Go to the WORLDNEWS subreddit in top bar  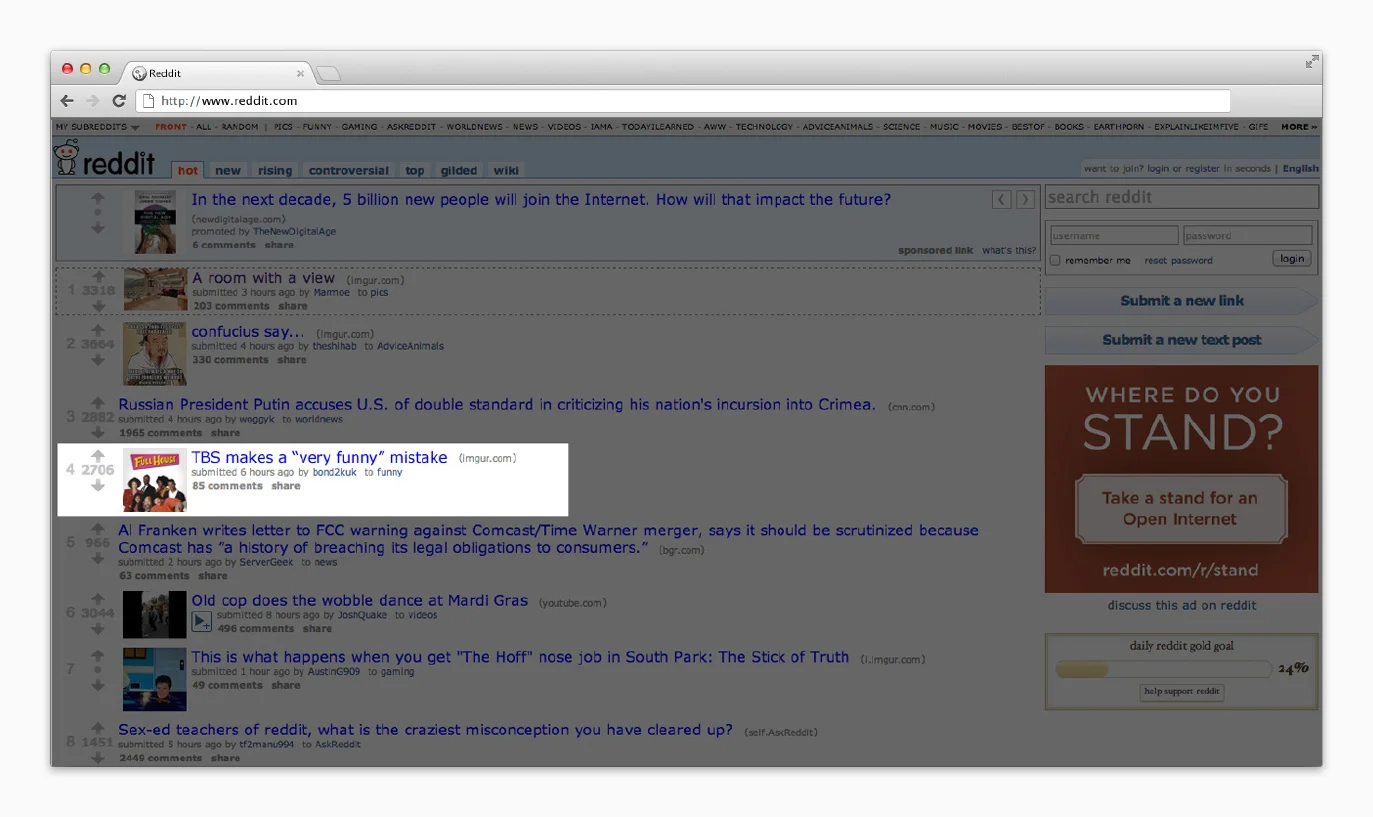point(475,127)
